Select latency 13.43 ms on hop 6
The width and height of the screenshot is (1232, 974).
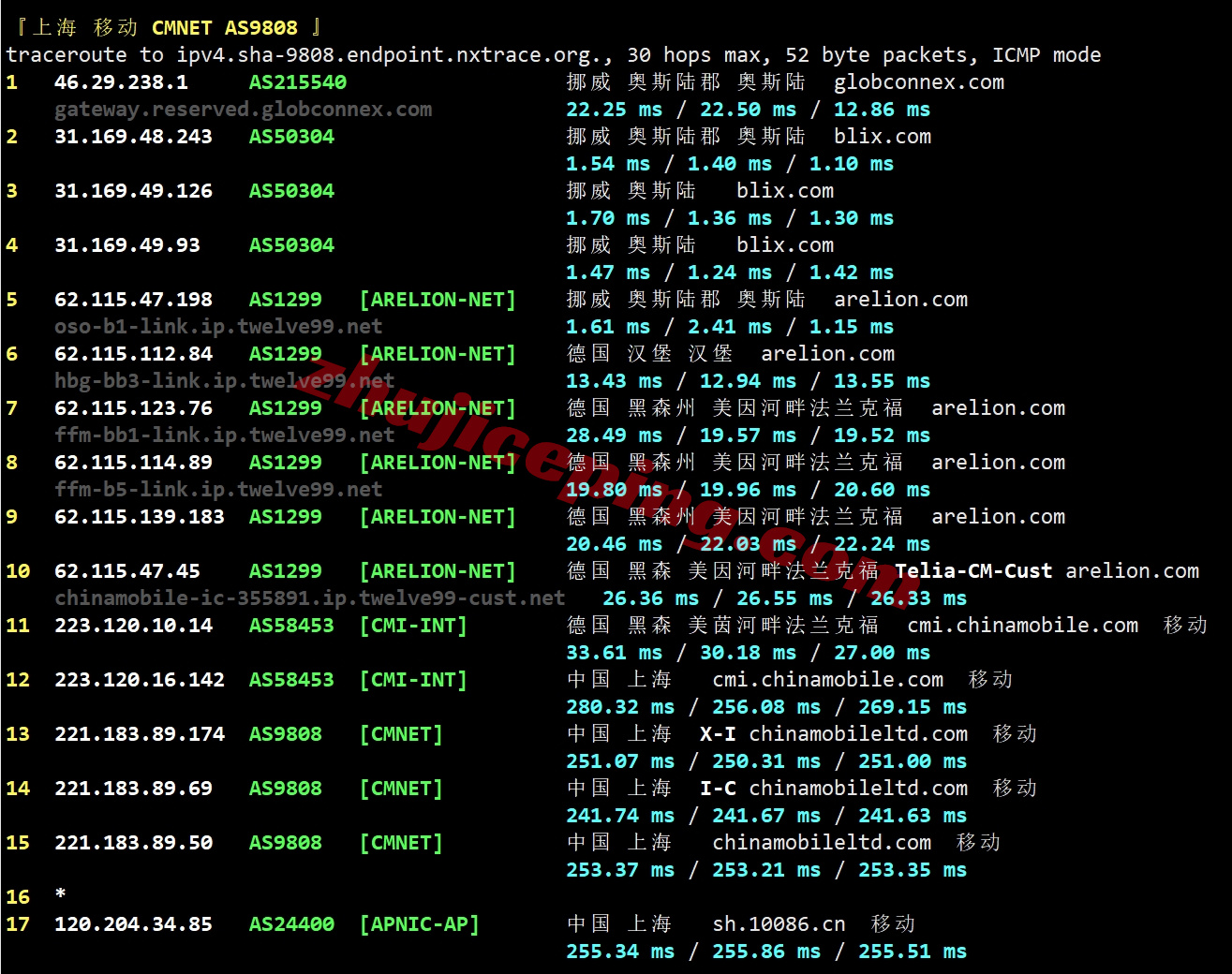click(614, 381)
